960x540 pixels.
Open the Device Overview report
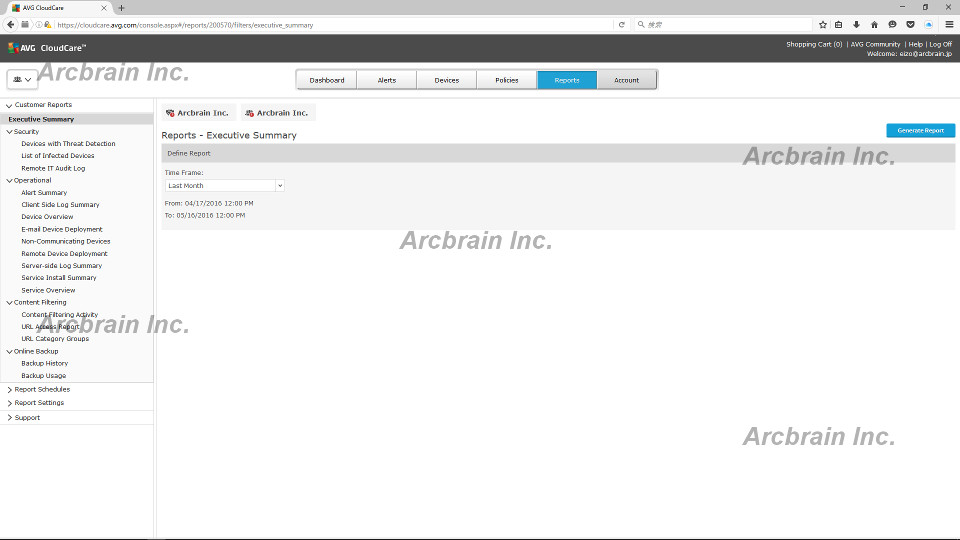click(x=47, y=217)
